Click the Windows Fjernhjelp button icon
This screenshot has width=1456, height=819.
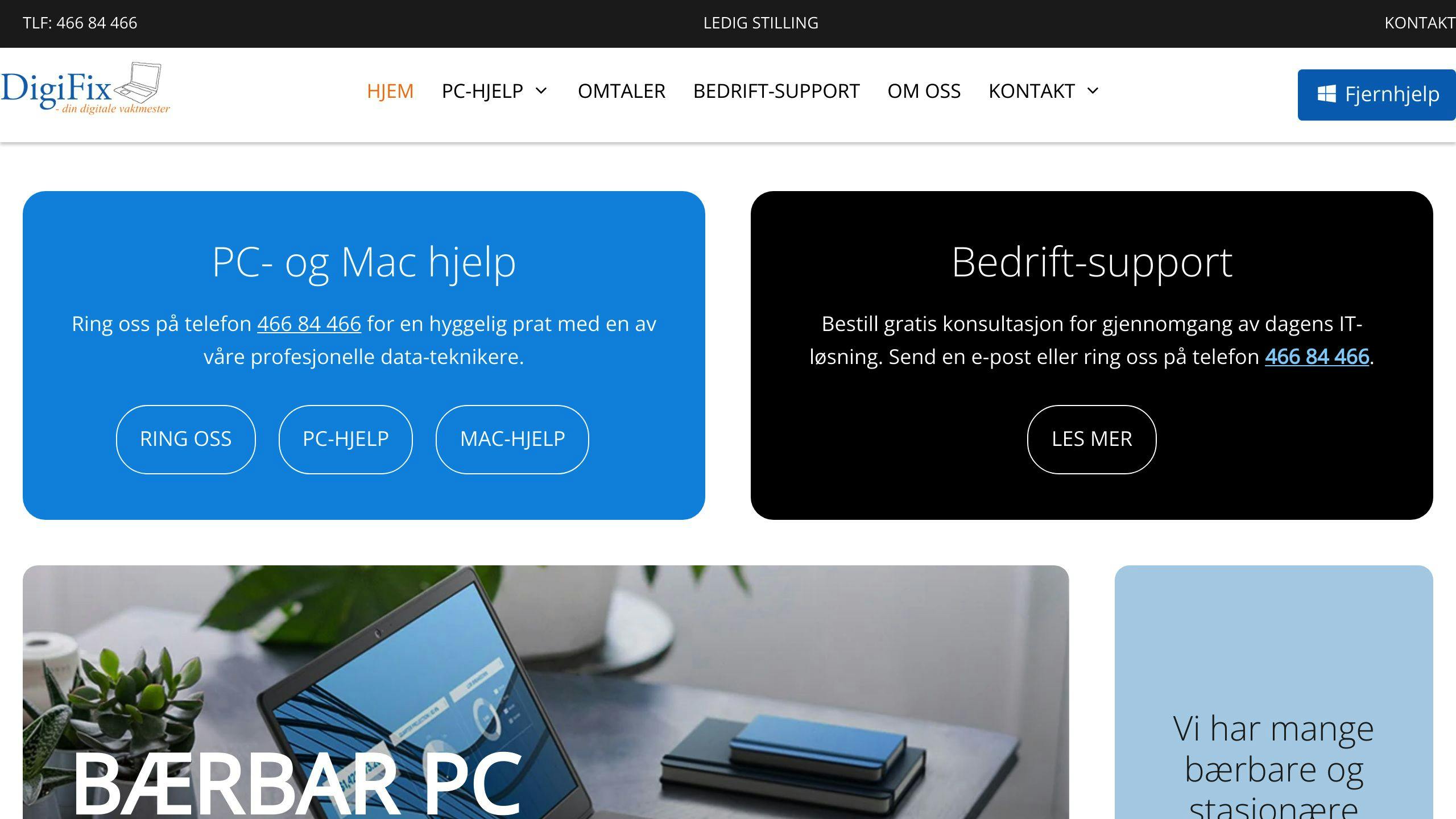pos(1325,95)
